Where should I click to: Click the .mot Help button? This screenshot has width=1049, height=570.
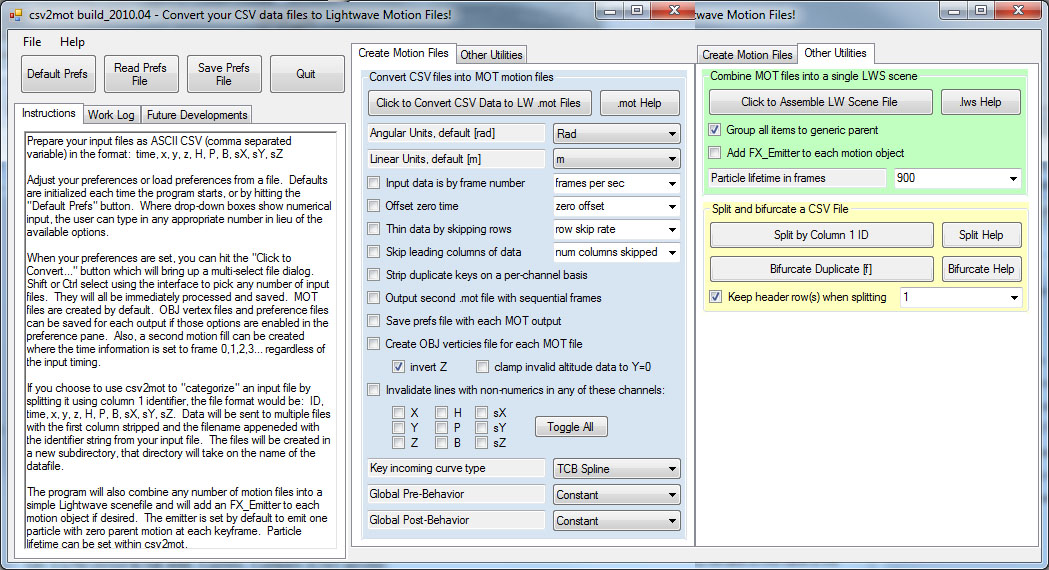pos(640,103)
